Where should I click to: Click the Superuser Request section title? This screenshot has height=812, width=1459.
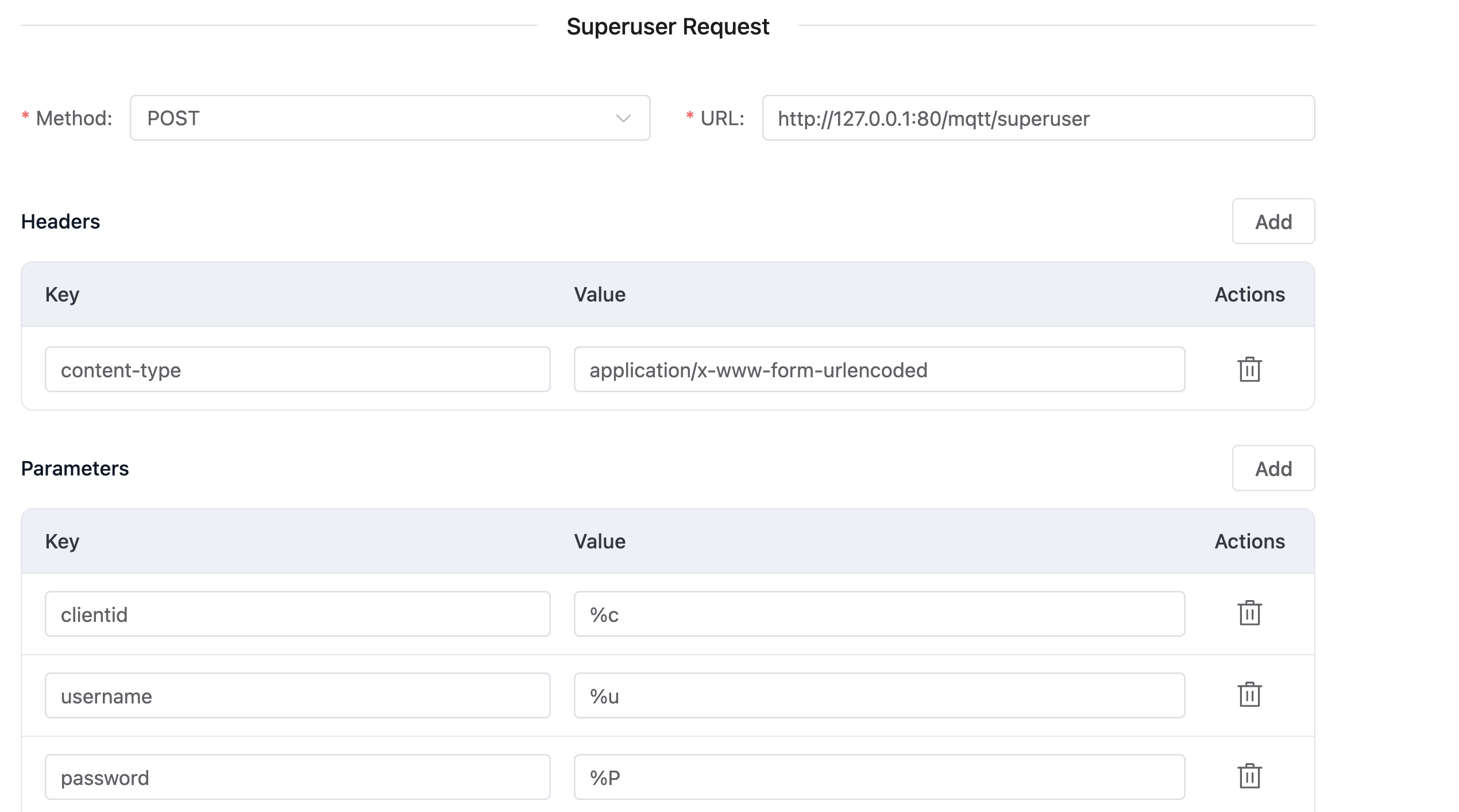point(668,27)
